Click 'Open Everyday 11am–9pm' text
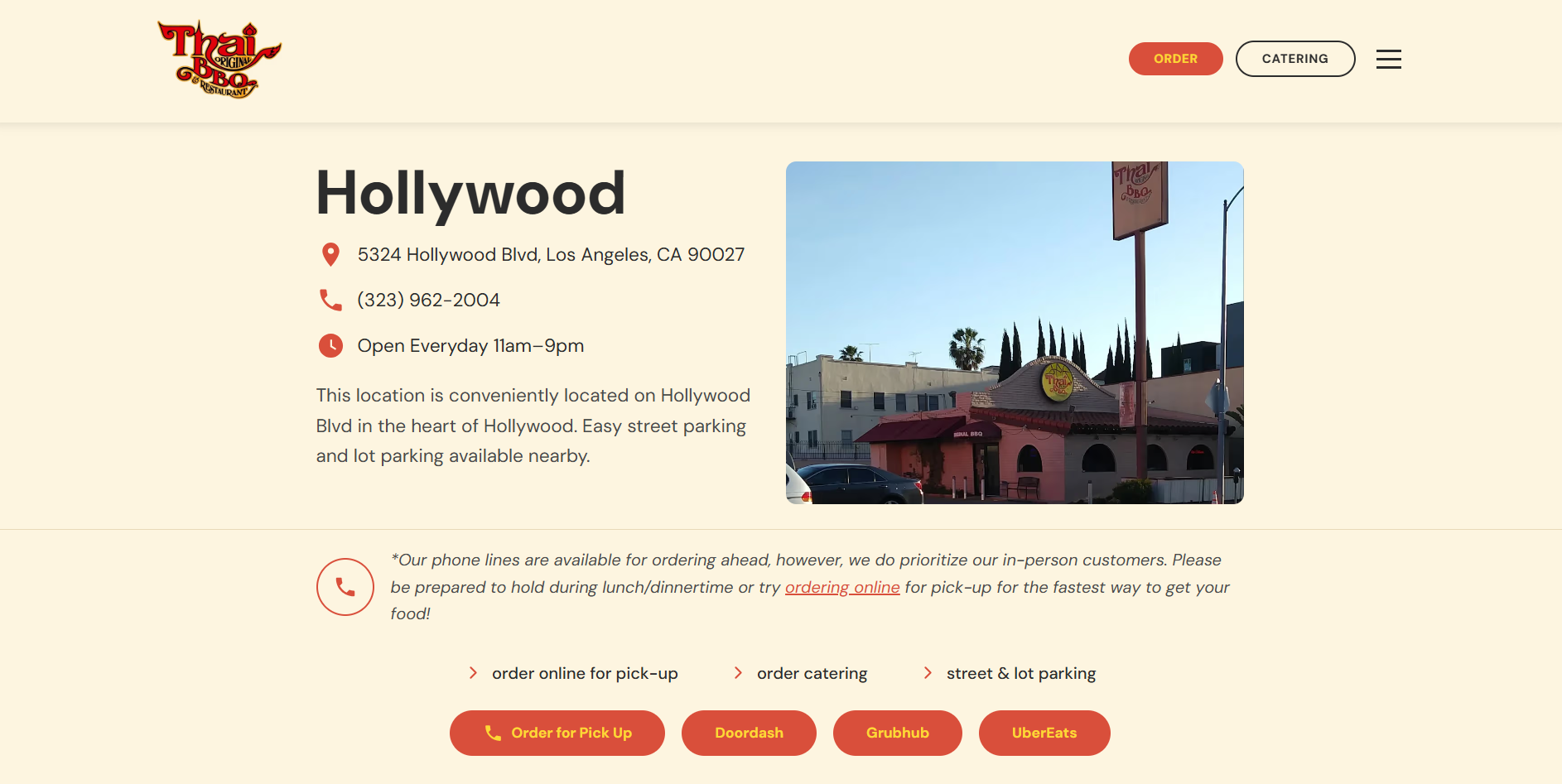 coord(471,345)
